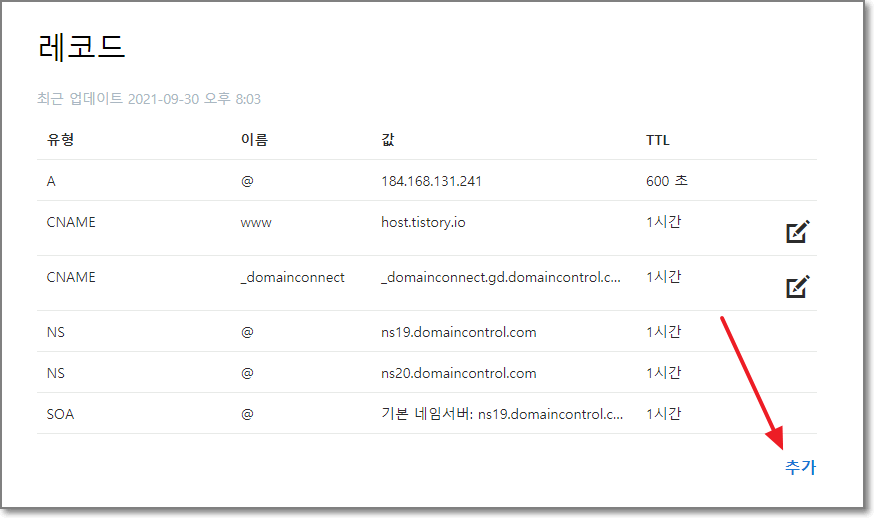Click the 유형 column header
This screenshot has height=518, width=874.
click(x=60, y=139)
